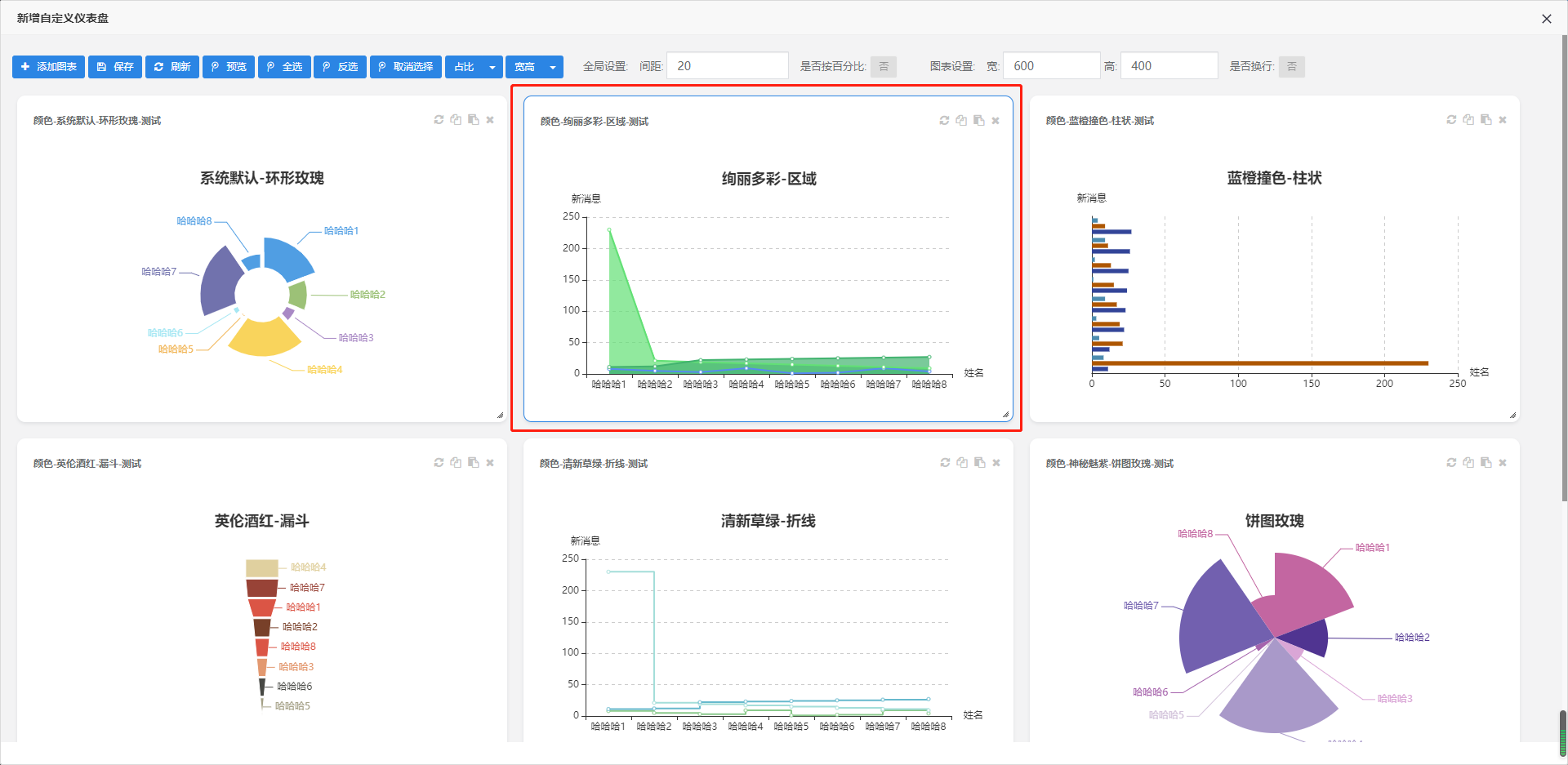Click the 哈哈哈7 label in funnel chart
Image resolution: width=1568 pixels, height=765 pixels.
(x=307, y=588)
